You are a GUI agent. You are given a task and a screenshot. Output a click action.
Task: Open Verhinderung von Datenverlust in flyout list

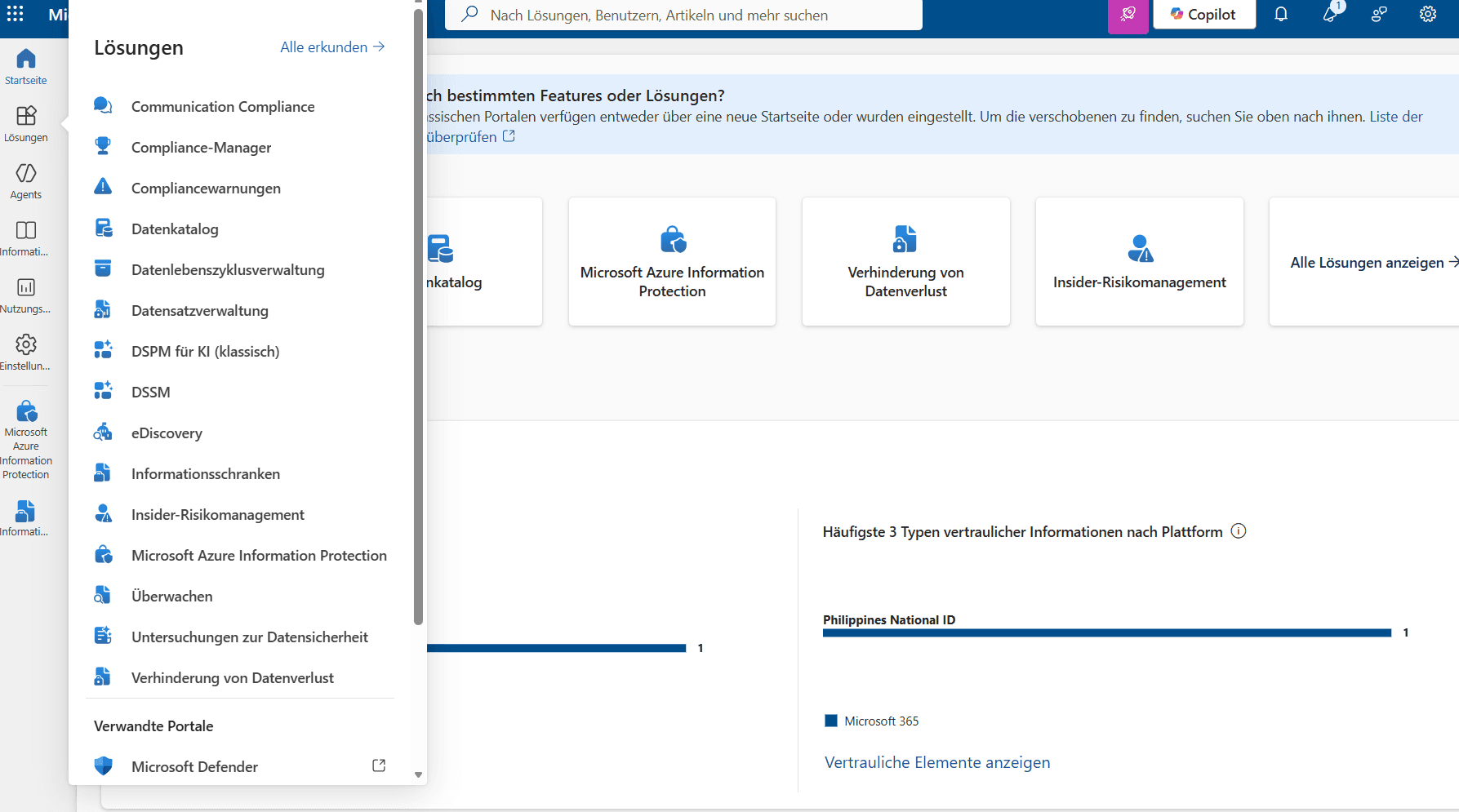[x=233, y=677]
